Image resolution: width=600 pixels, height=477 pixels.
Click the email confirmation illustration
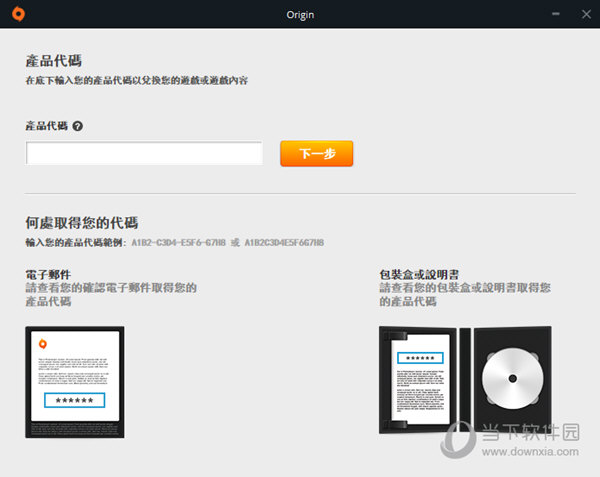pyautogui.click(x=75, y=381)
